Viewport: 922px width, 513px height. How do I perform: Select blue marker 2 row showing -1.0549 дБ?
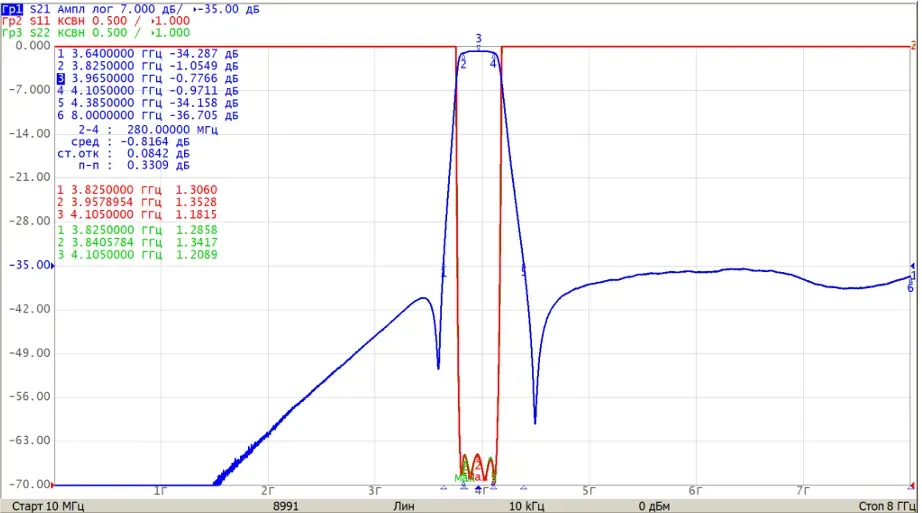pos(148,66)
